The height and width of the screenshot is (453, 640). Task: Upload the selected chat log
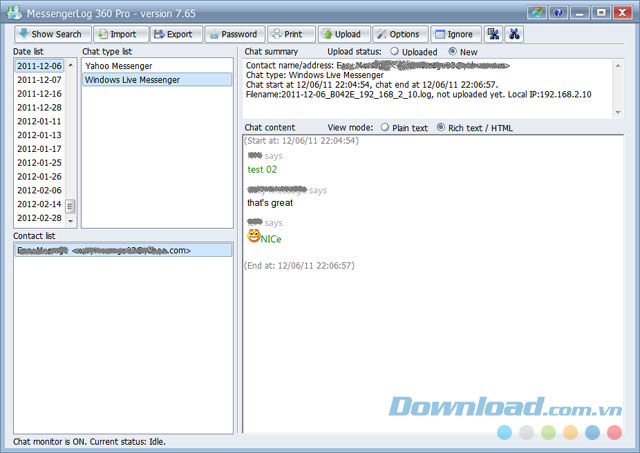click(342, 34)
